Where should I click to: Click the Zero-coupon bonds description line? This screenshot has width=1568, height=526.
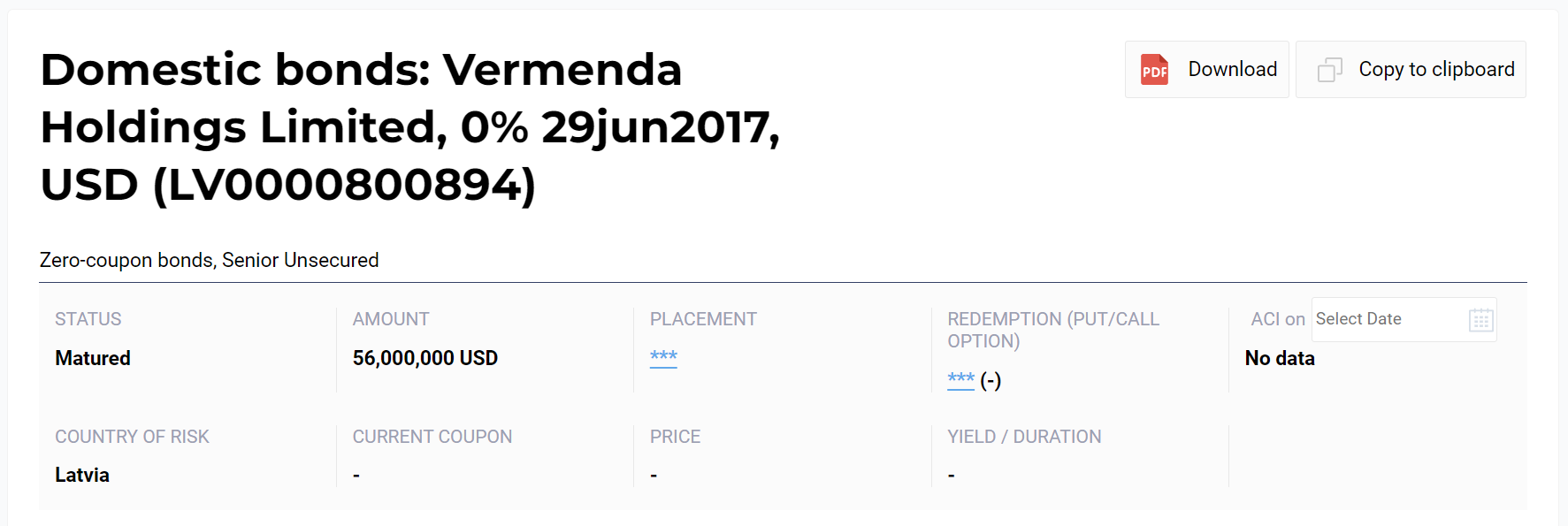tap(208, 260)
